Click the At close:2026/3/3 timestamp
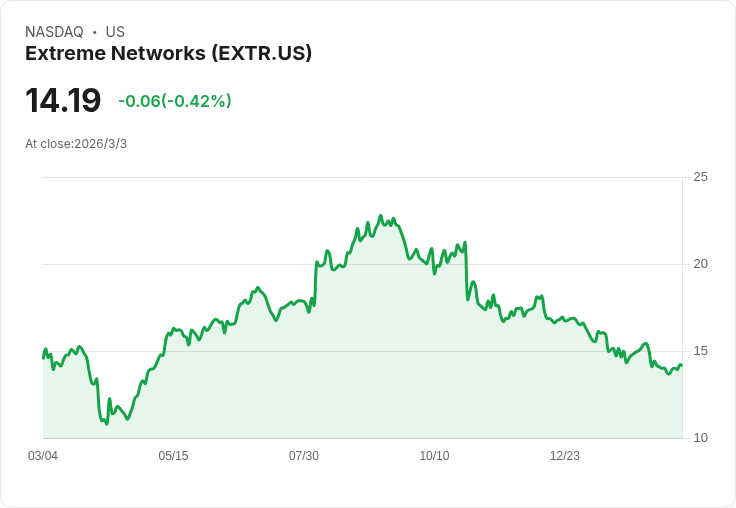Image resolution: width=736 pixels, height=508 pixels. [x=76, y=144]
